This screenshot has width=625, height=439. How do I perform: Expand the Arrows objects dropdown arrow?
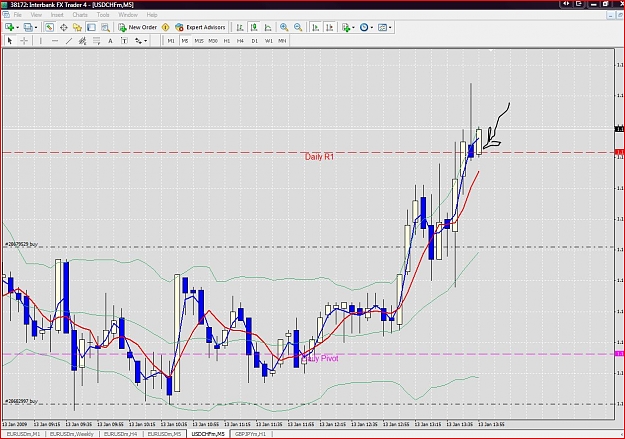[x=145, y=41]
